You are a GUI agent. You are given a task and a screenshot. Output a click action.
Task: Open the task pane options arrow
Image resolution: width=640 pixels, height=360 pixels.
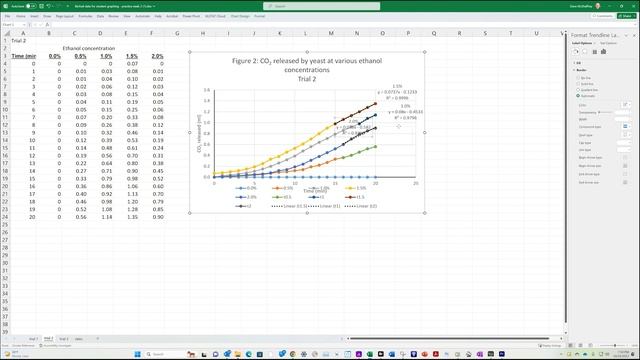(627, 36)
